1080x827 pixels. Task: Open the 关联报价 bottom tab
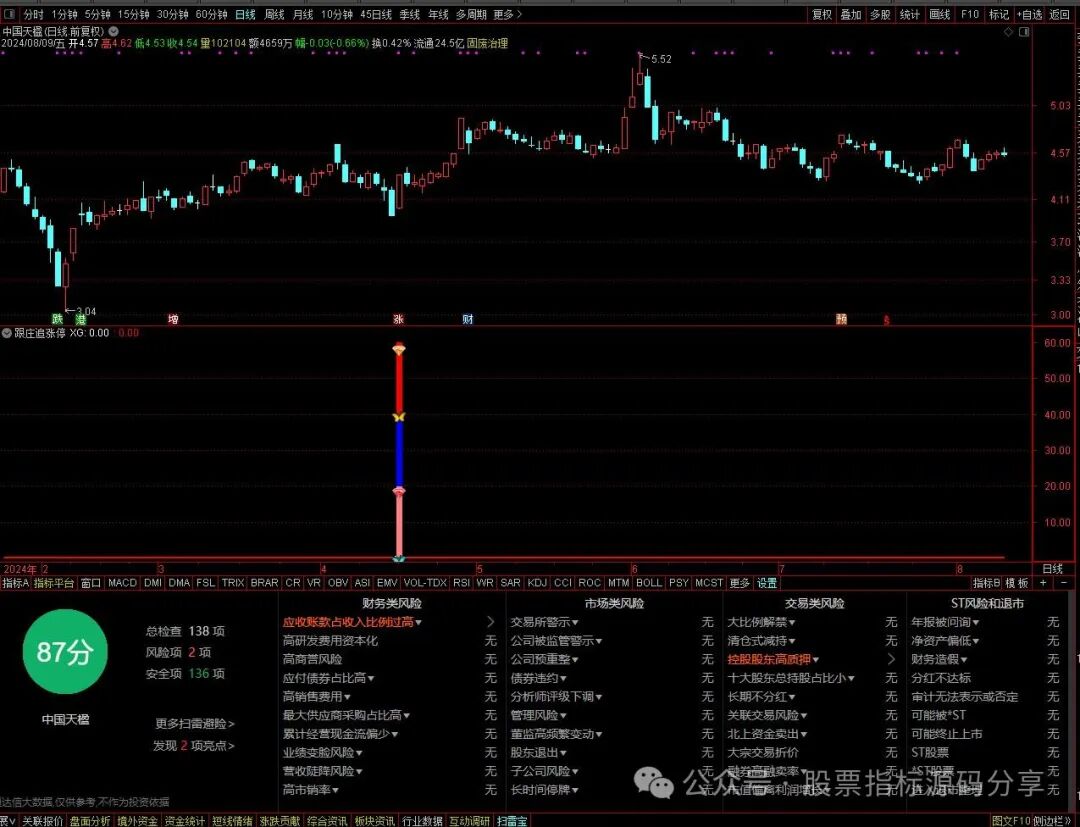pos(43,821)
